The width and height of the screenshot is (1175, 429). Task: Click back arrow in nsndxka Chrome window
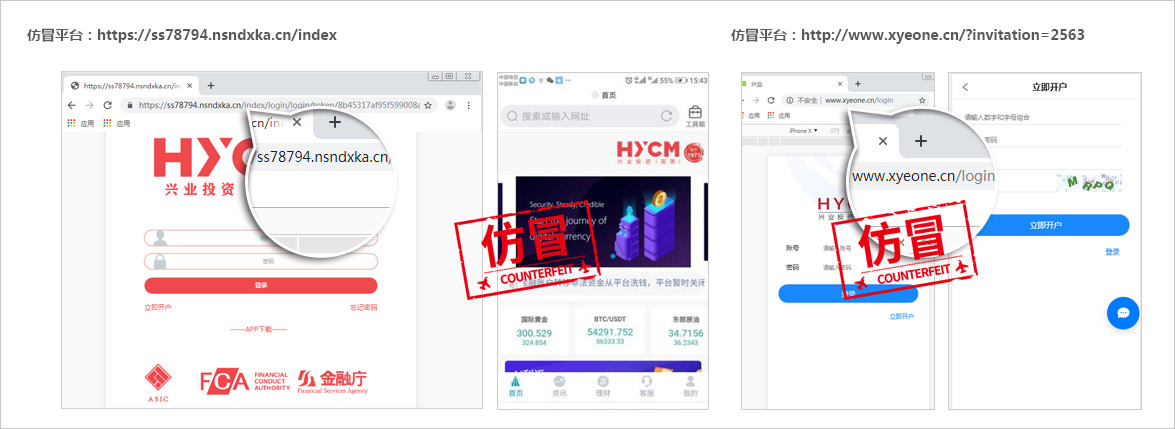coord(73,106)
